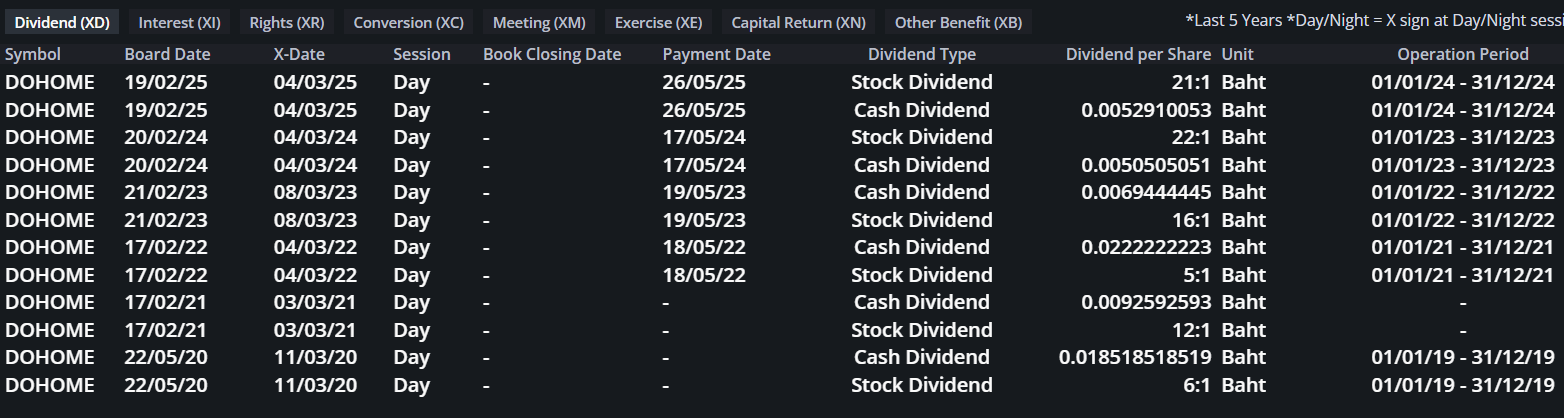Click the 17/05/24 payment date in 22:1 row
This screenshot has height=418, width=1564.
(704, 137)
